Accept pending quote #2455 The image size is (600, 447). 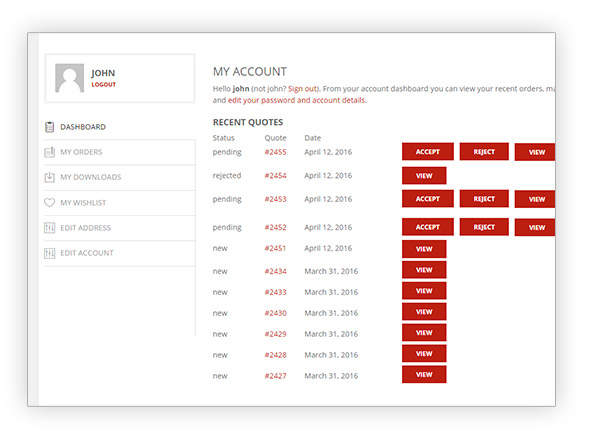[x=428, y=152]
